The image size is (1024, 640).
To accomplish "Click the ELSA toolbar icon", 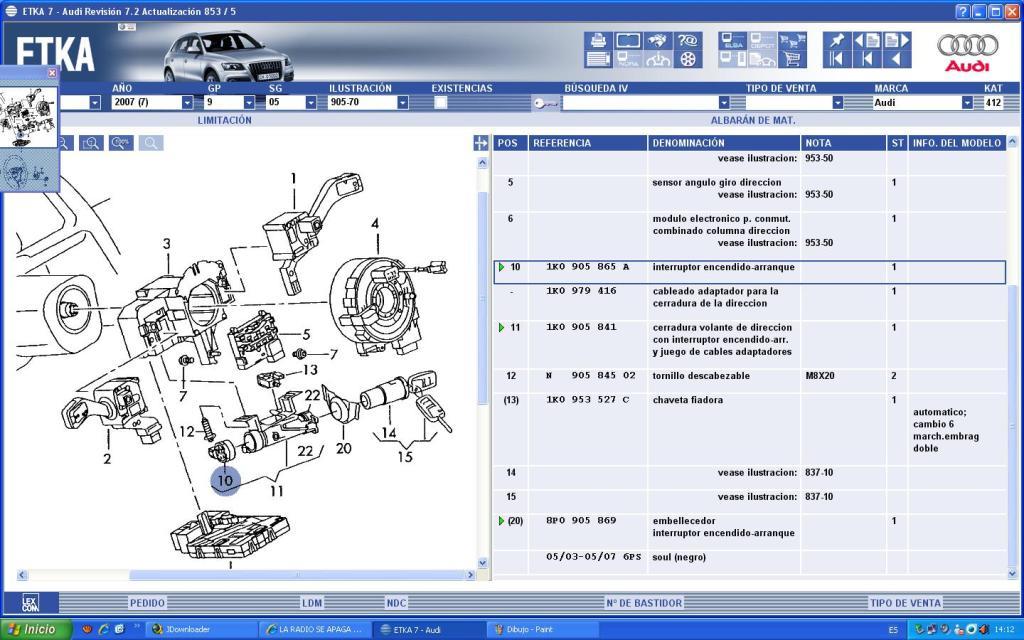I will (x=732, y=40).
